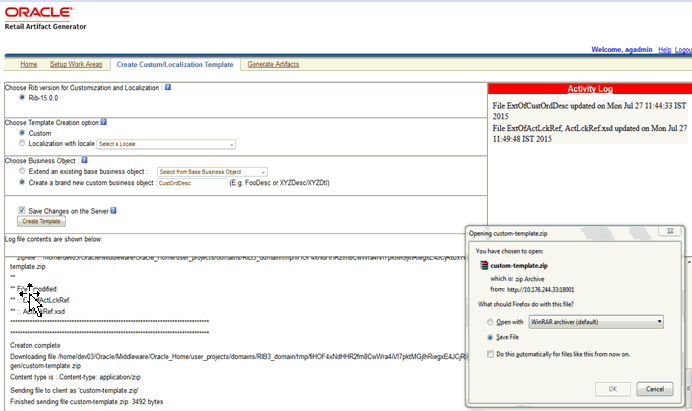Select Open with radio button in download dialog
The image size is (692, 411).
(x=490, y=322)
